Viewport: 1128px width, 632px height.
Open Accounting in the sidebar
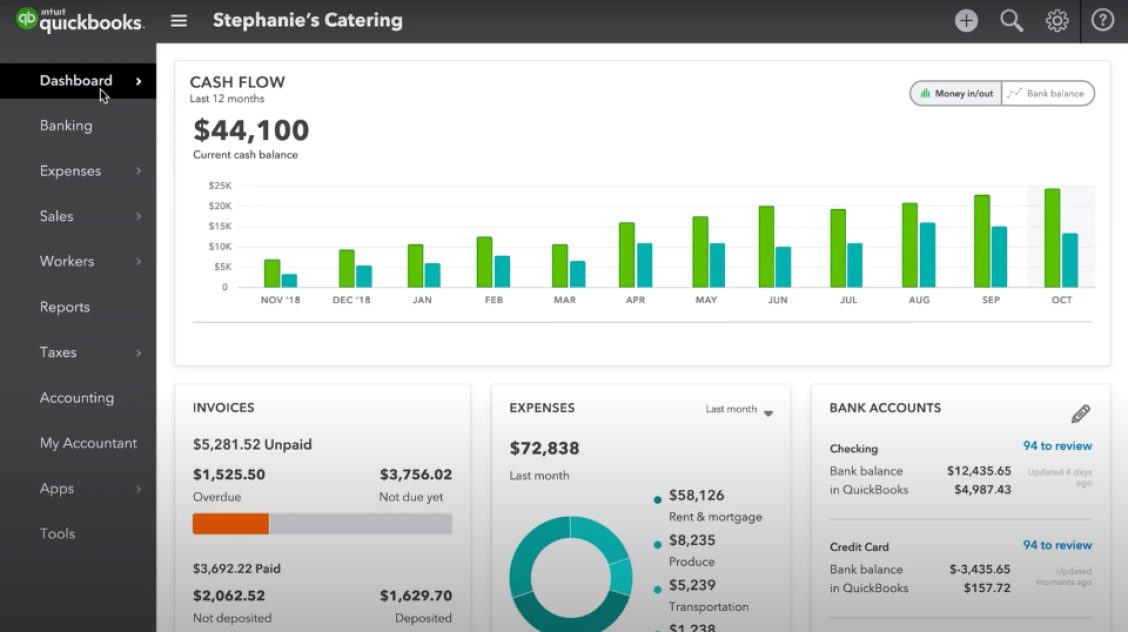coord(77,398)
